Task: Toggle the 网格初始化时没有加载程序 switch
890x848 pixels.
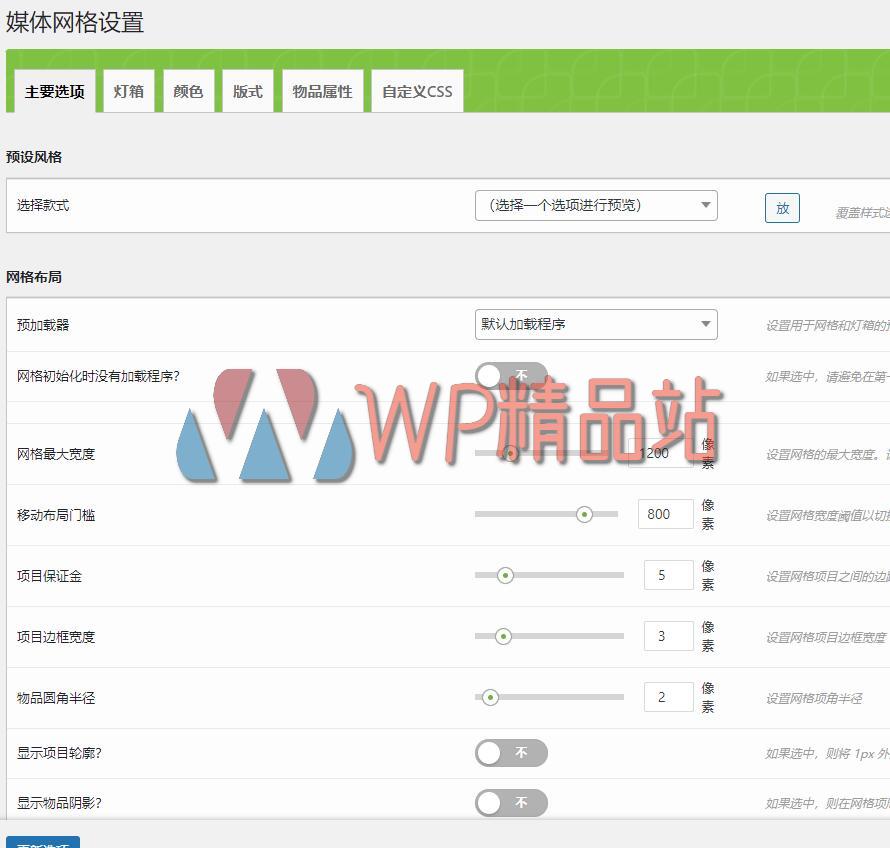Action: pyautogui.click(x=511, y=376)
